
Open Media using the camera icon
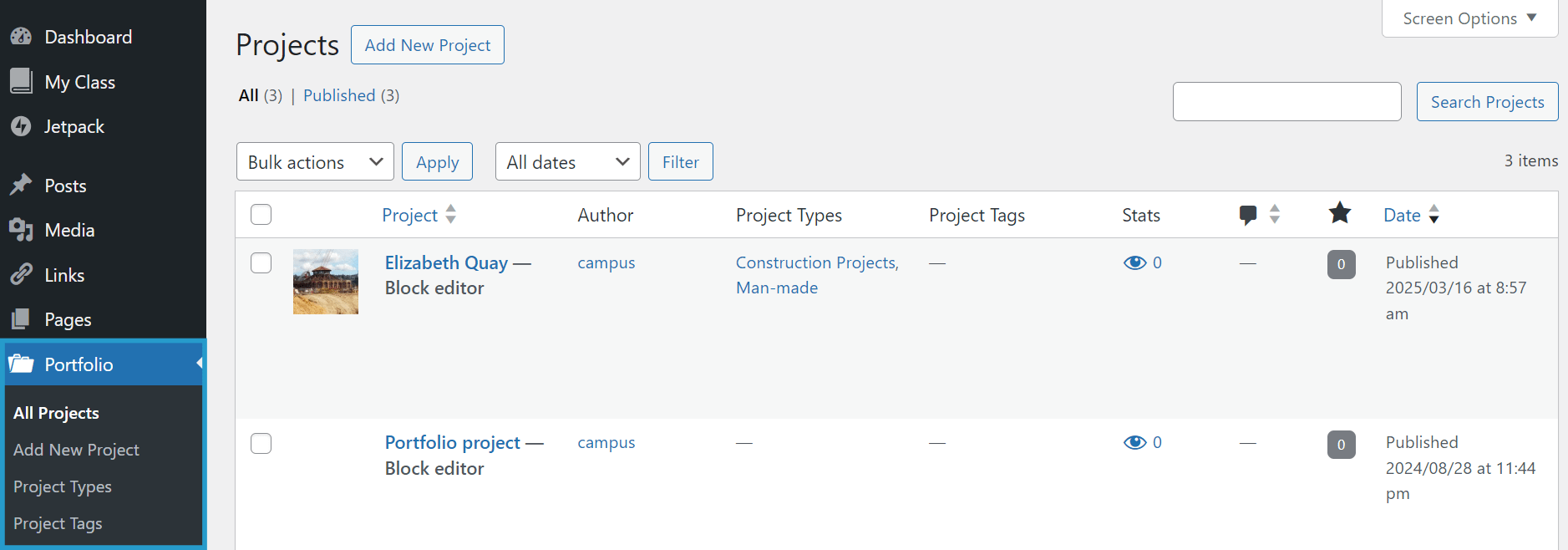coord(20,230)
